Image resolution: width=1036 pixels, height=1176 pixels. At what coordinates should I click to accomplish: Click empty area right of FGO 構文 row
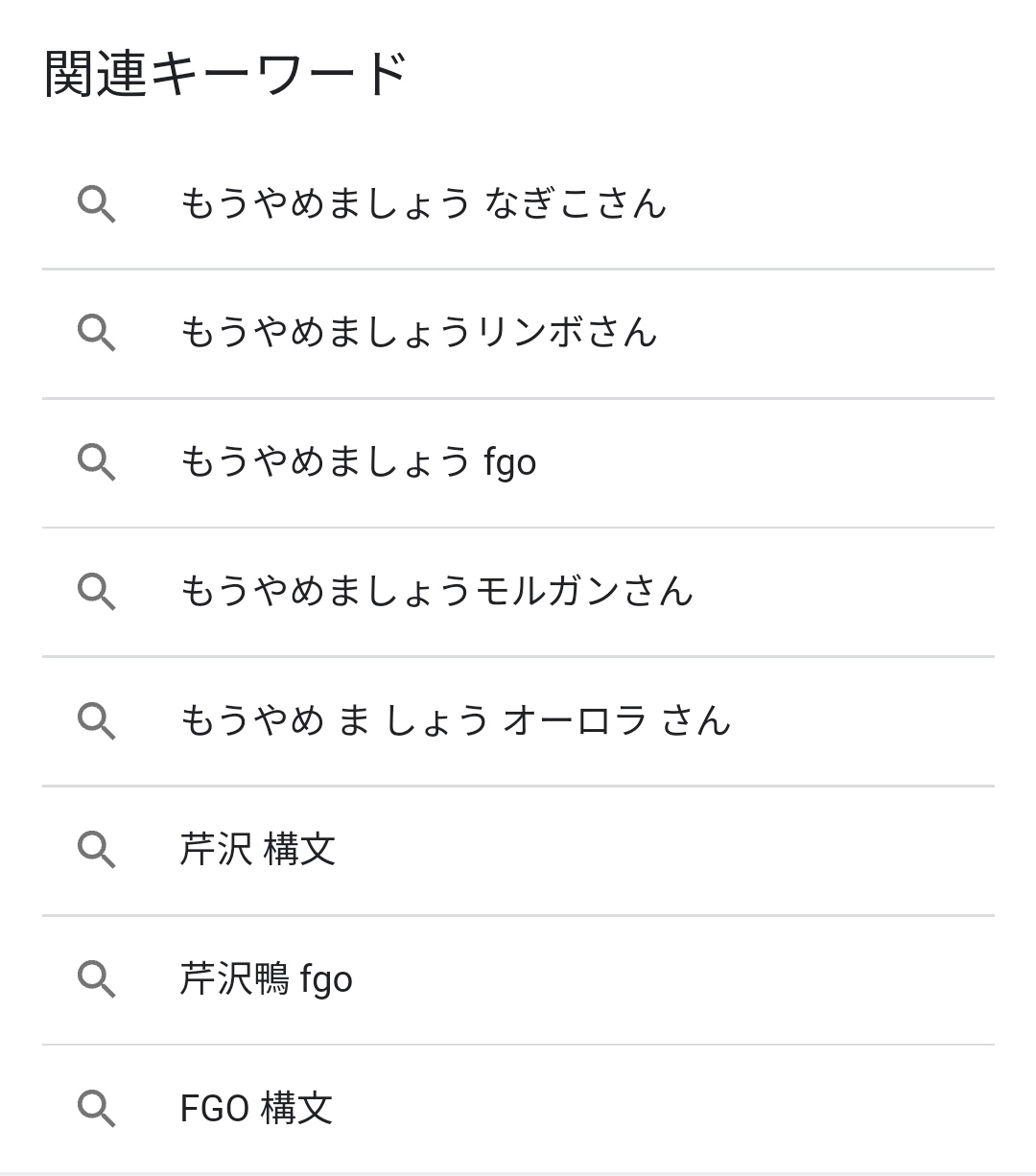pos(671,1109)
